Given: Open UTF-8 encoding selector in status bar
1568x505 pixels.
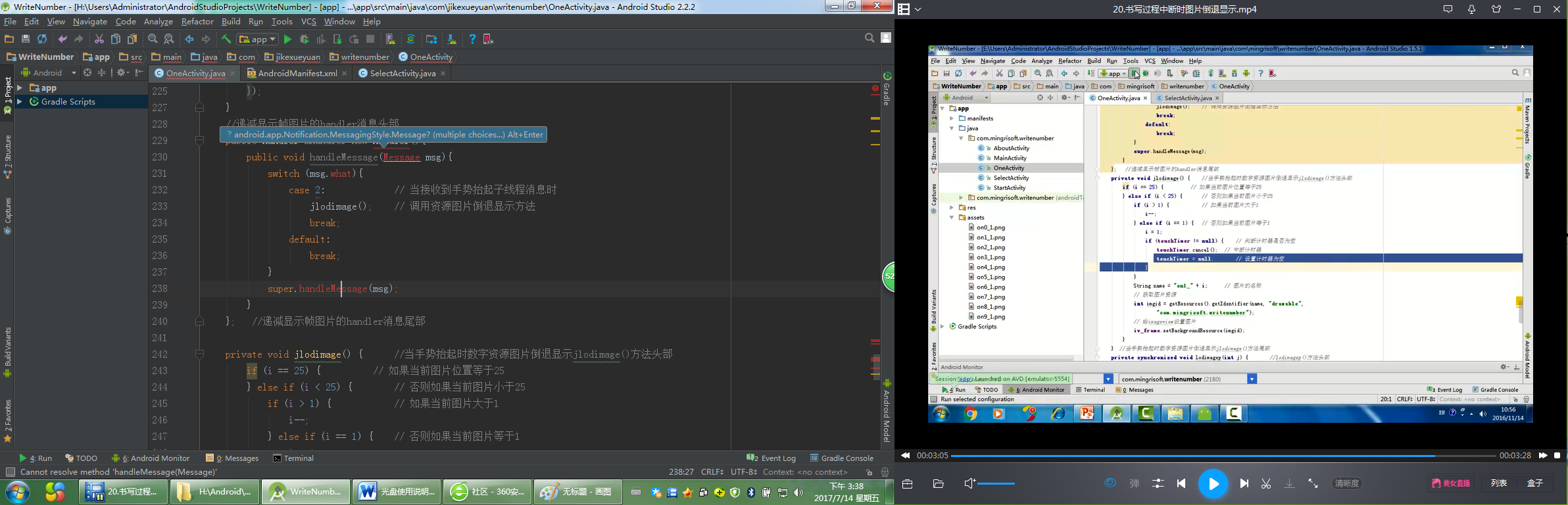Looking at the screenshot, I should tap(745, 472).
